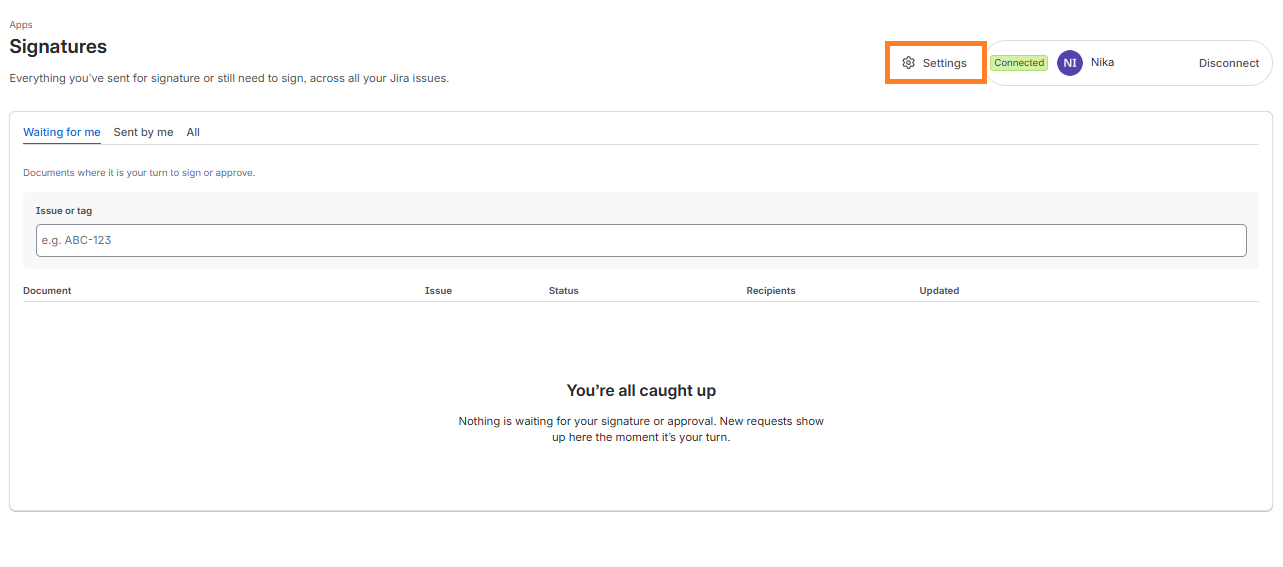
Task: Click the Recipients column header
Action: (x=771, y=291)
